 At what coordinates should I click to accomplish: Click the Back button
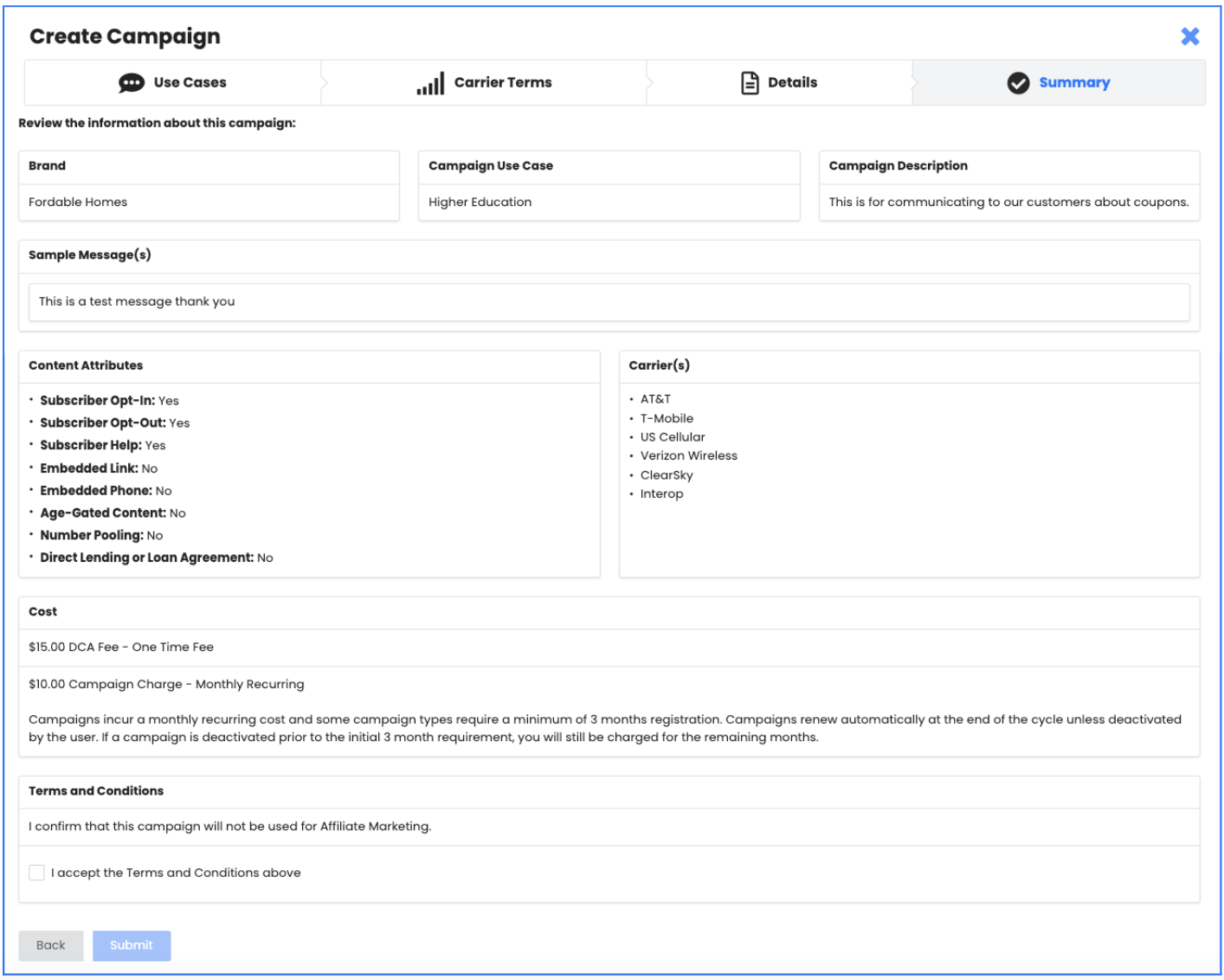point(50,945)
